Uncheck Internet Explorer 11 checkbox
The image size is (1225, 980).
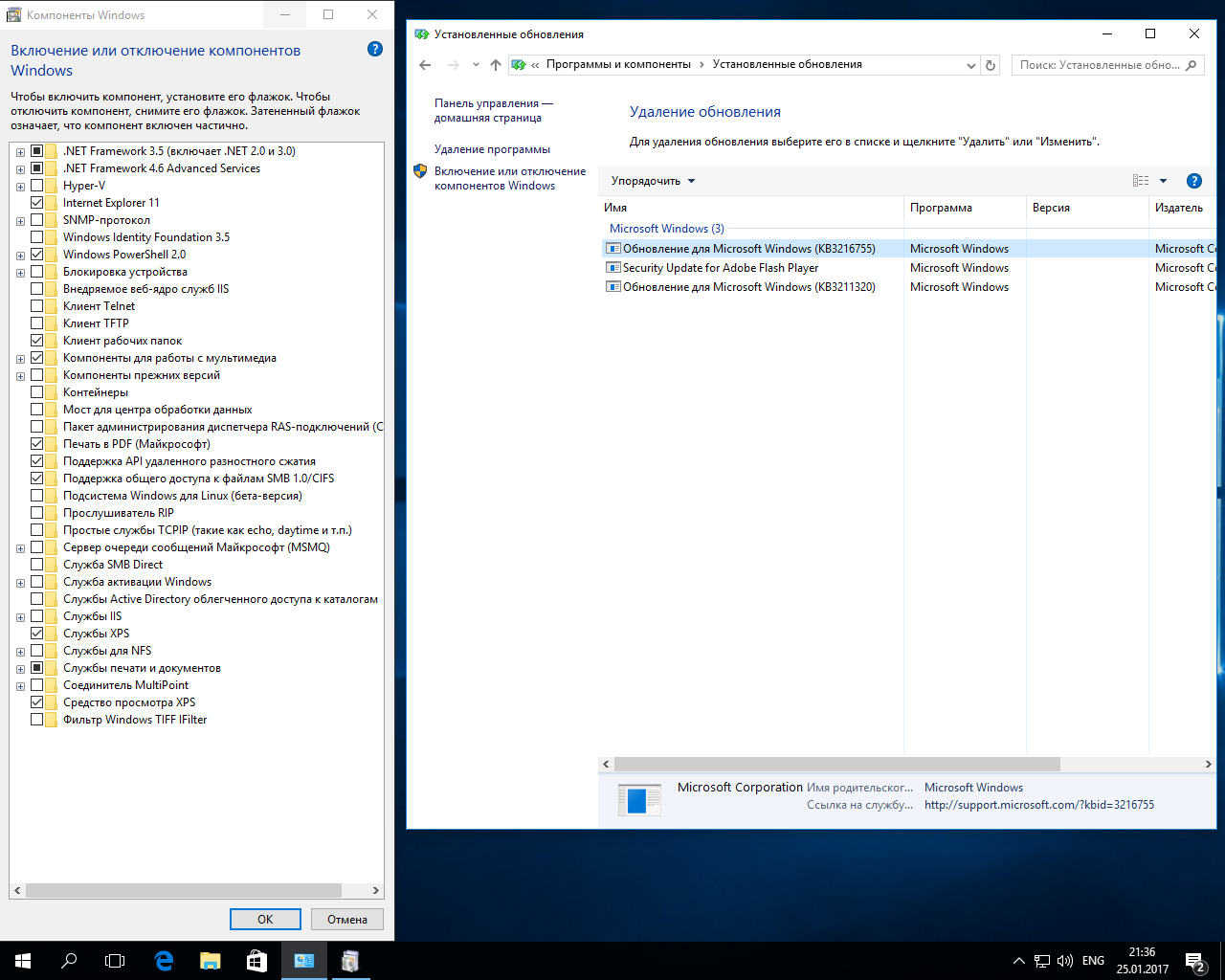tap(37, 203)
